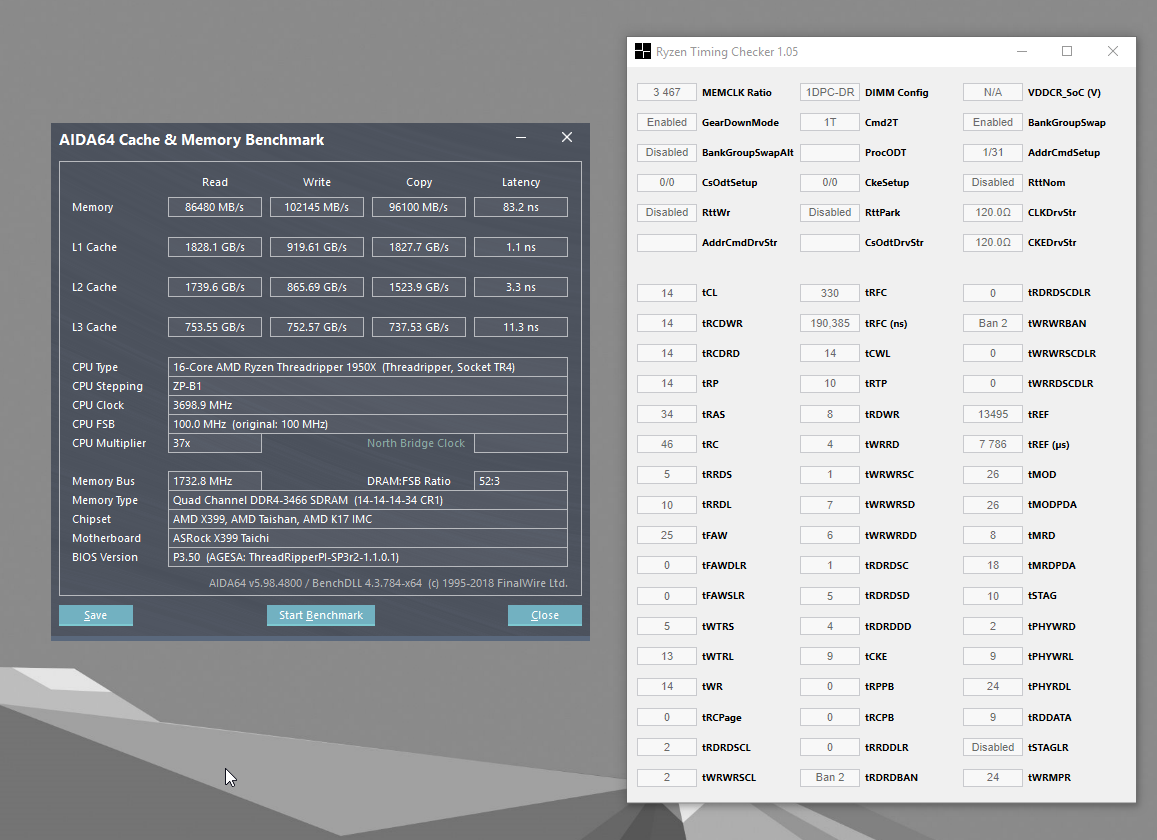Minimize the AIDA64 benchmark window
This screenshot has height=840, width=1157.
521,137
